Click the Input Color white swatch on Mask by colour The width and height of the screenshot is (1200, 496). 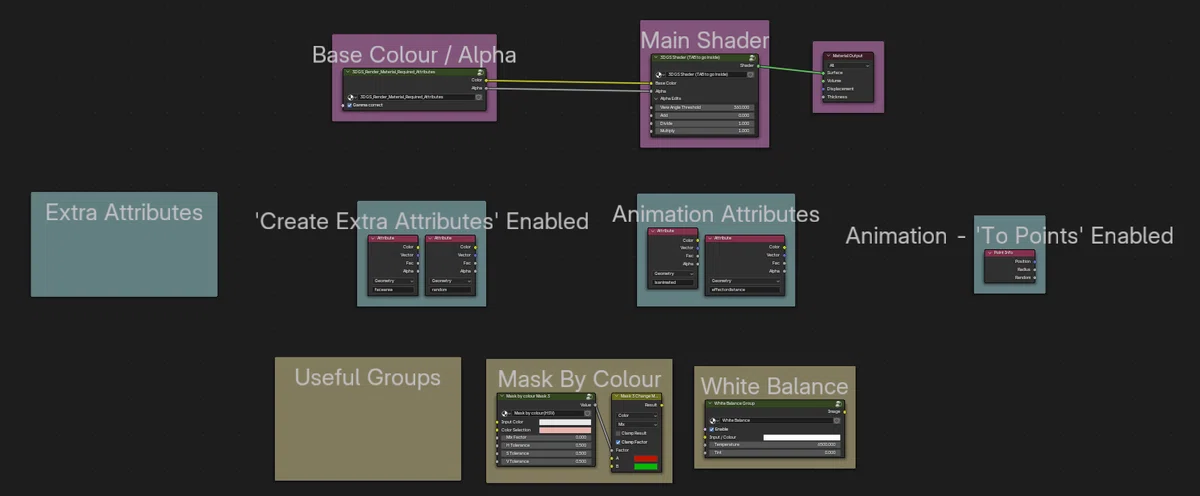click(x=565, y=422)
